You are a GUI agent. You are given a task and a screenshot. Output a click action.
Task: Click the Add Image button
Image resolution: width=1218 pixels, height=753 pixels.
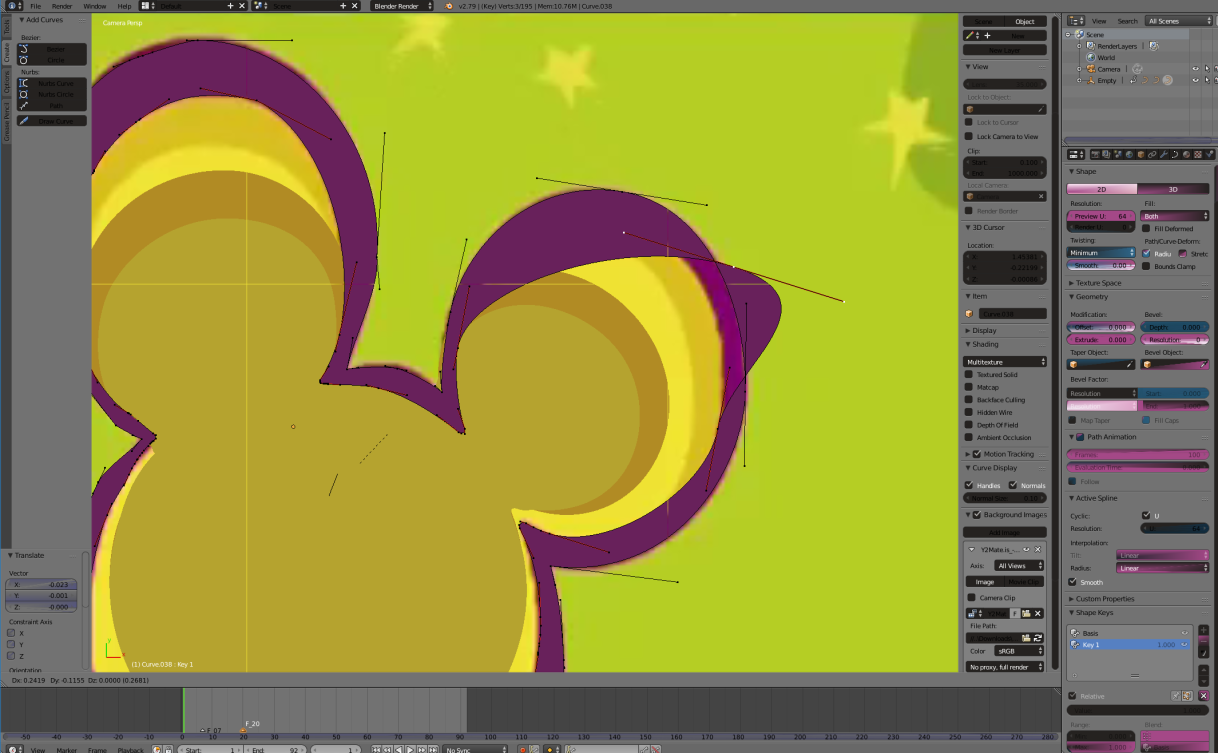point(1004,532)
